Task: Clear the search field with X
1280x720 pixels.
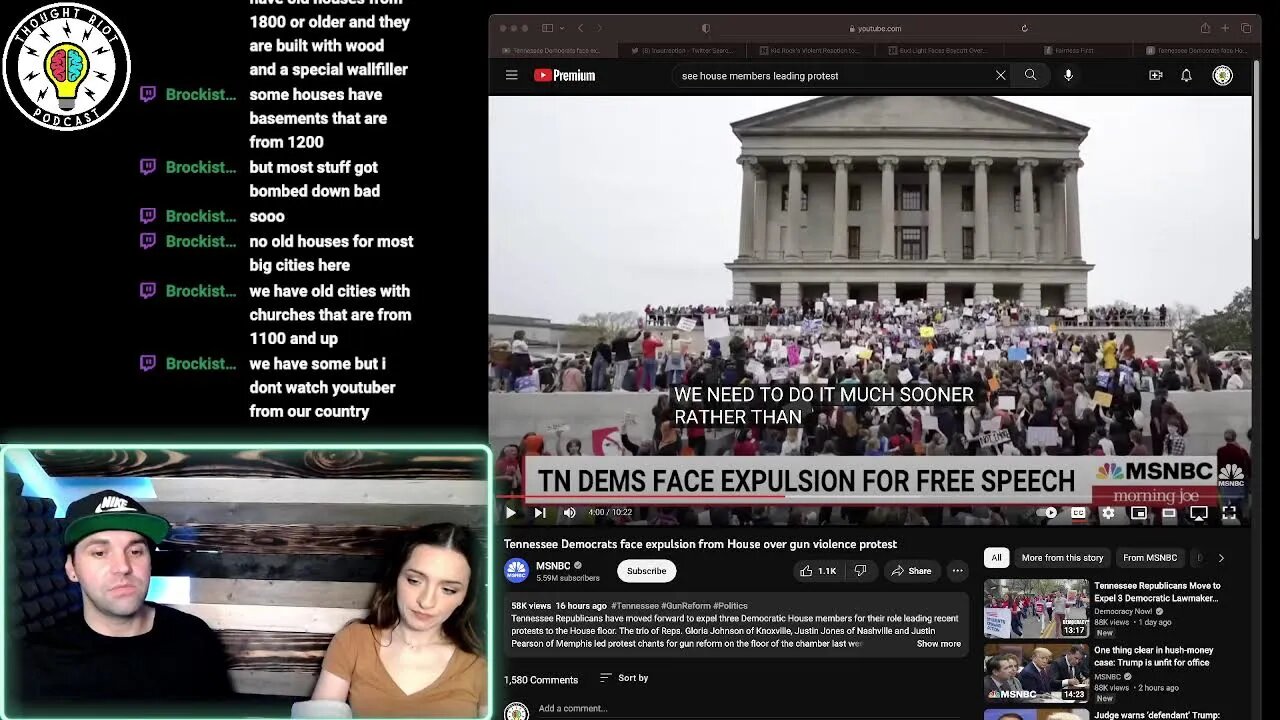Action: pyautogui.click(x=1000, y=75)
